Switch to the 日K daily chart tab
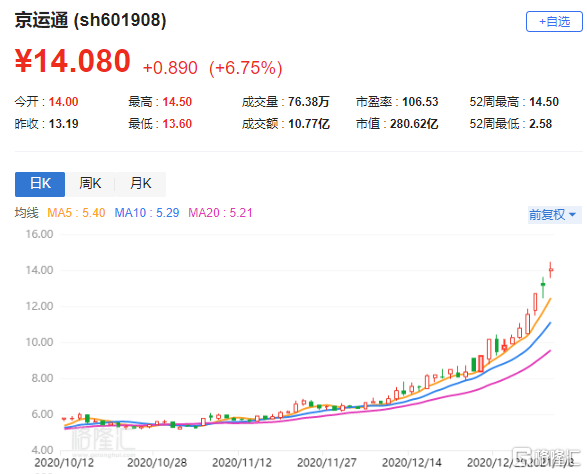Viewport: 587px width, 474px height. coord(40,184)
